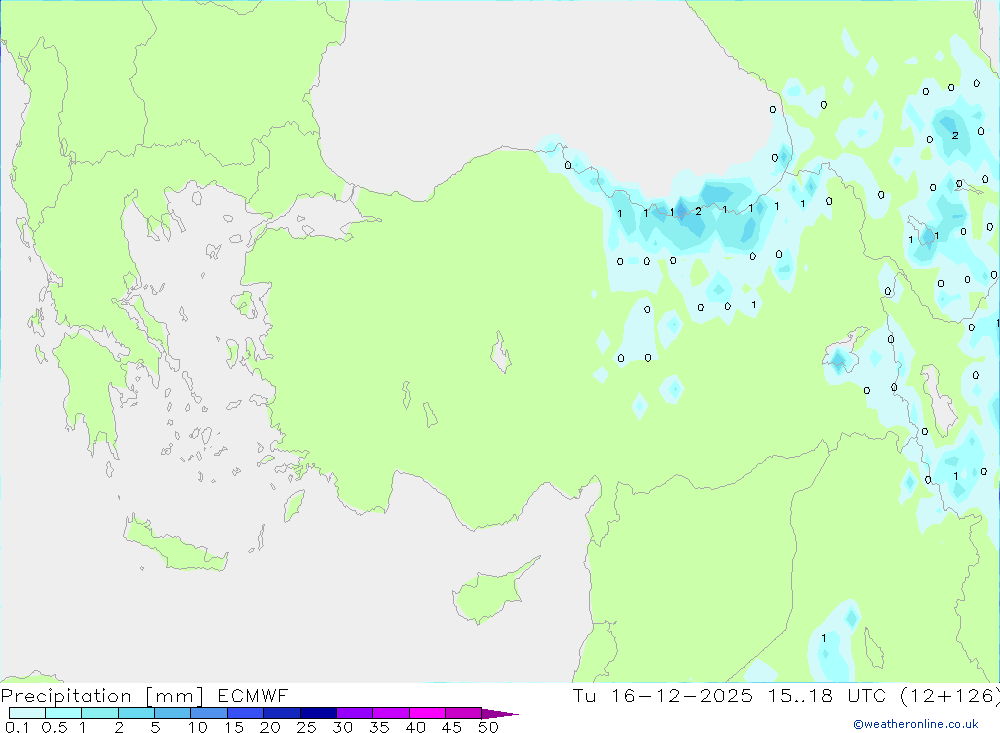Select the 1–2 mm legend color swatch

pos(100,713)
